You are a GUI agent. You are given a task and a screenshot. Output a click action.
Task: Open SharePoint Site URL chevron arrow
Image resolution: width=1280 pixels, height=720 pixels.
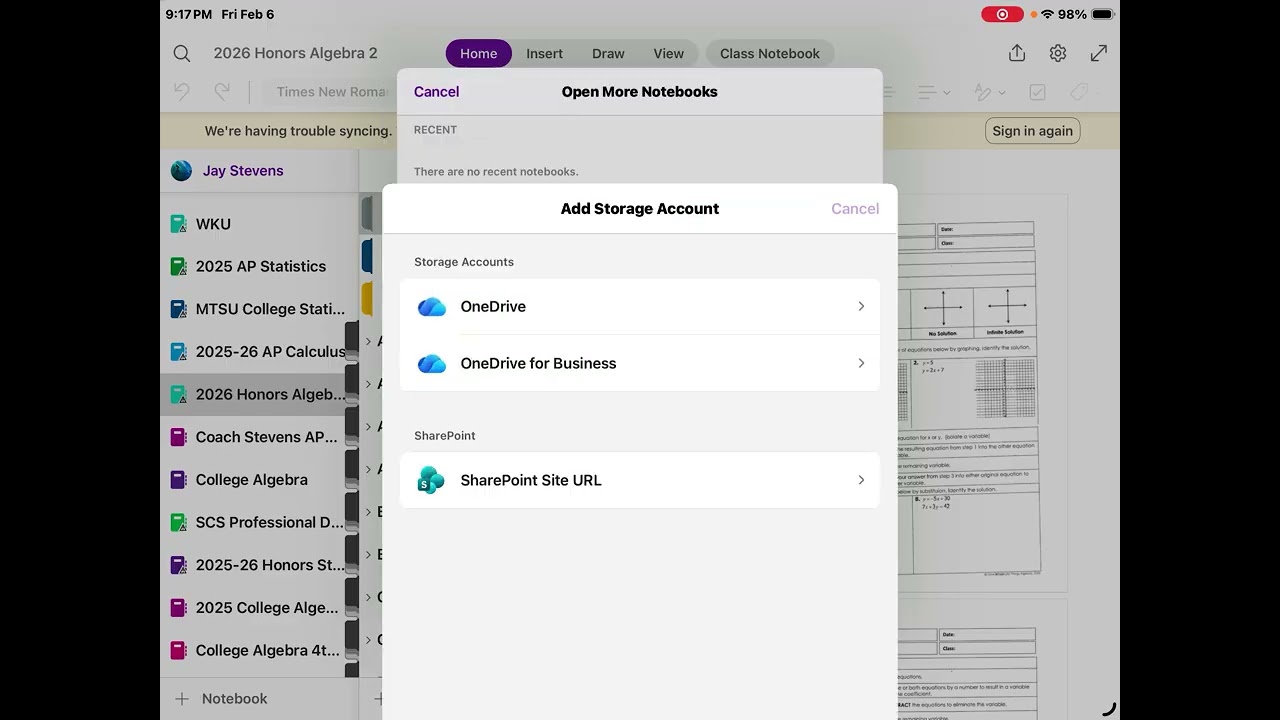pyautogui.click(x=861, y=480)
